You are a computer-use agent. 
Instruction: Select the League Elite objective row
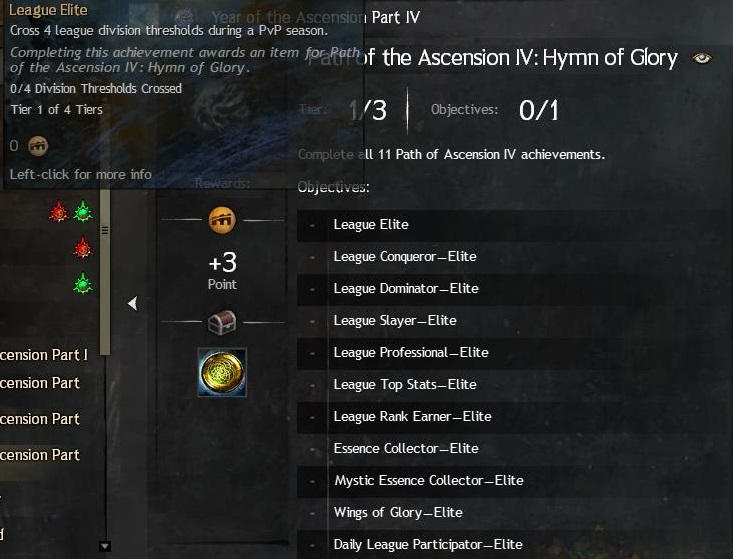click(507, 225)
